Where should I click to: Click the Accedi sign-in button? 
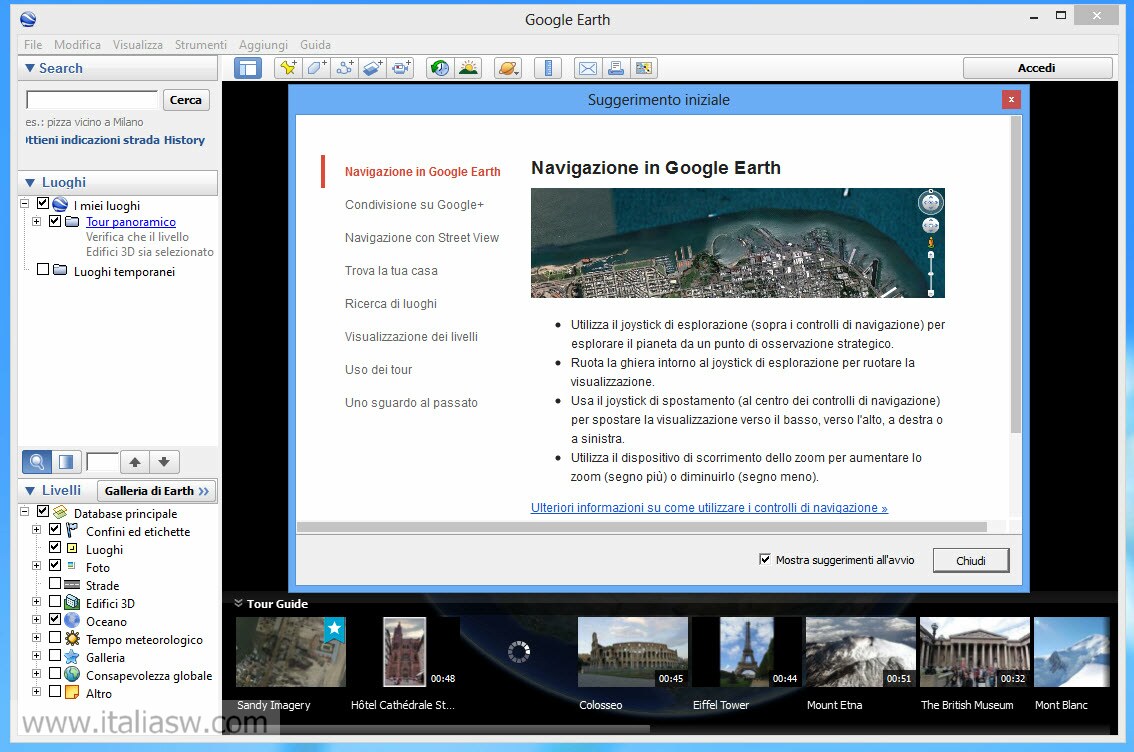point(1037,68)
